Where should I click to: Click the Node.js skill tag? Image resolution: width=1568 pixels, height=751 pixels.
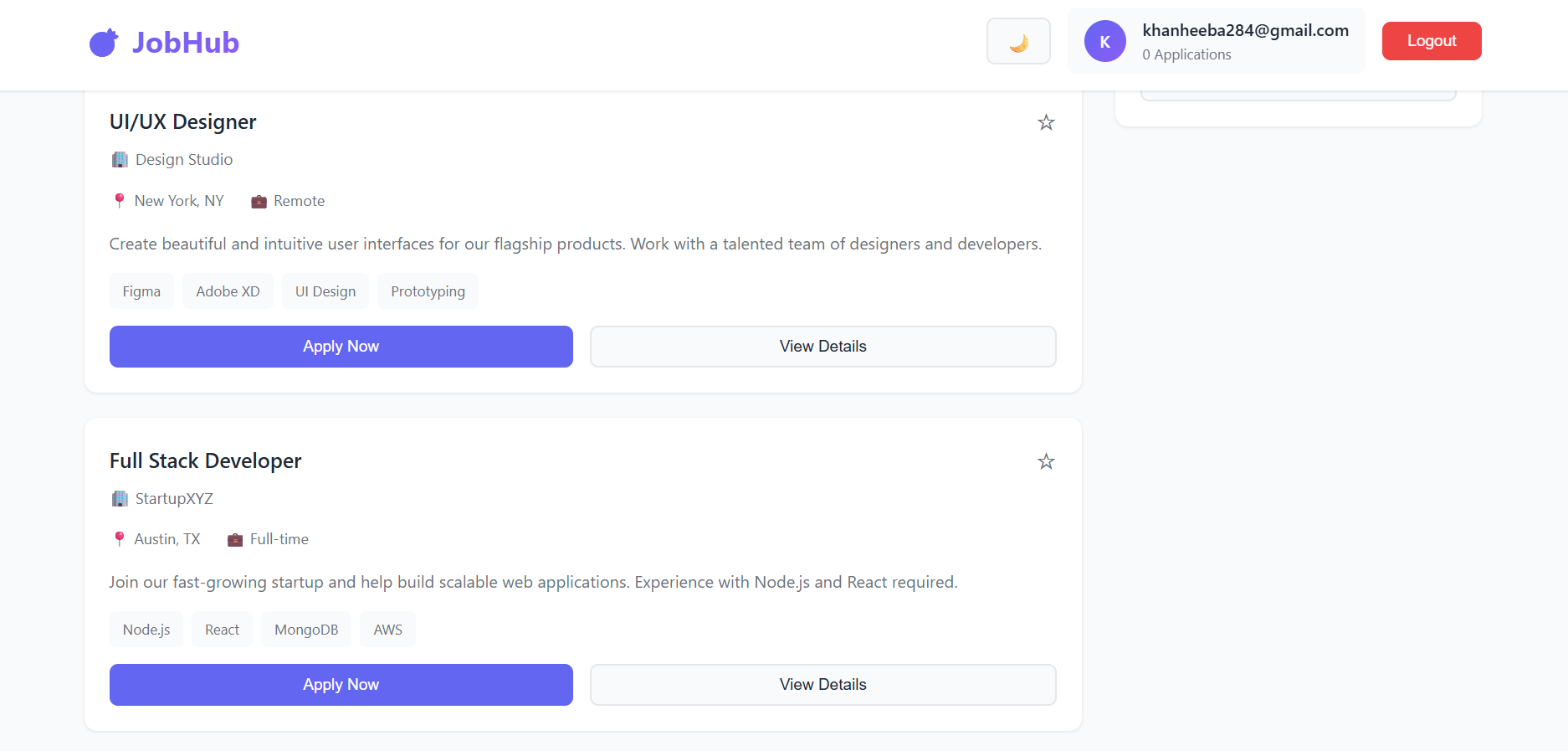[x=146, y=630]
